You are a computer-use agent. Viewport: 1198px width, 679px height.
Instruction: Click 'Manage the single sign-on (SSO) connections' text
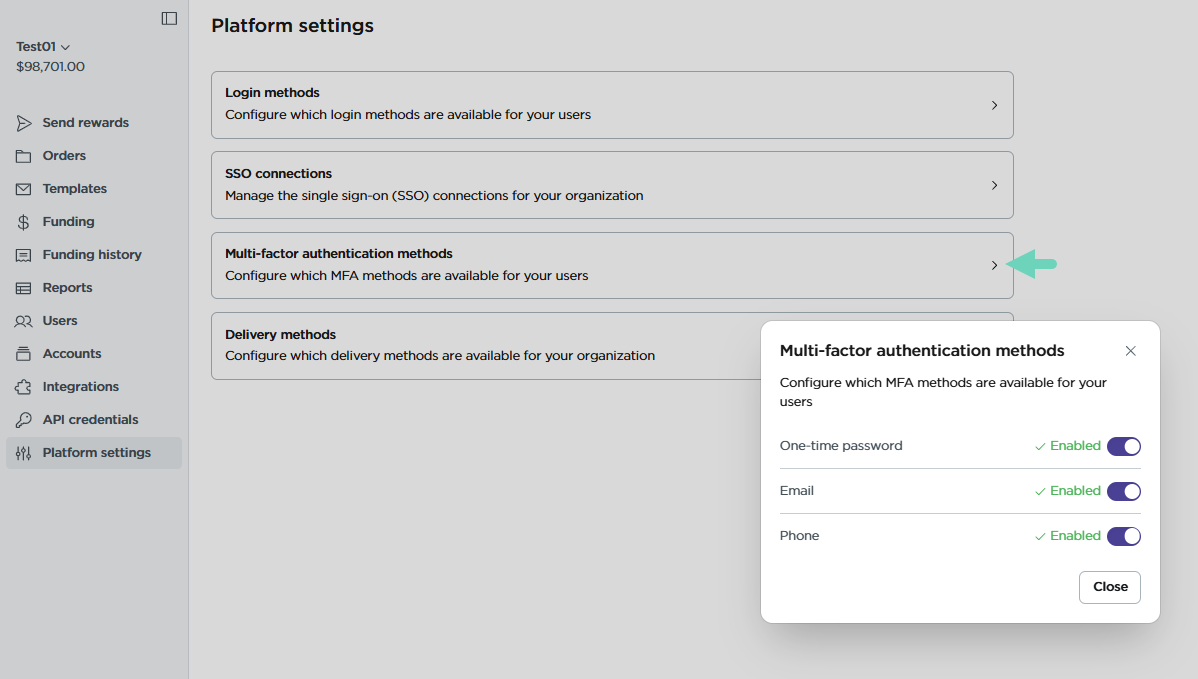[434, 196]
